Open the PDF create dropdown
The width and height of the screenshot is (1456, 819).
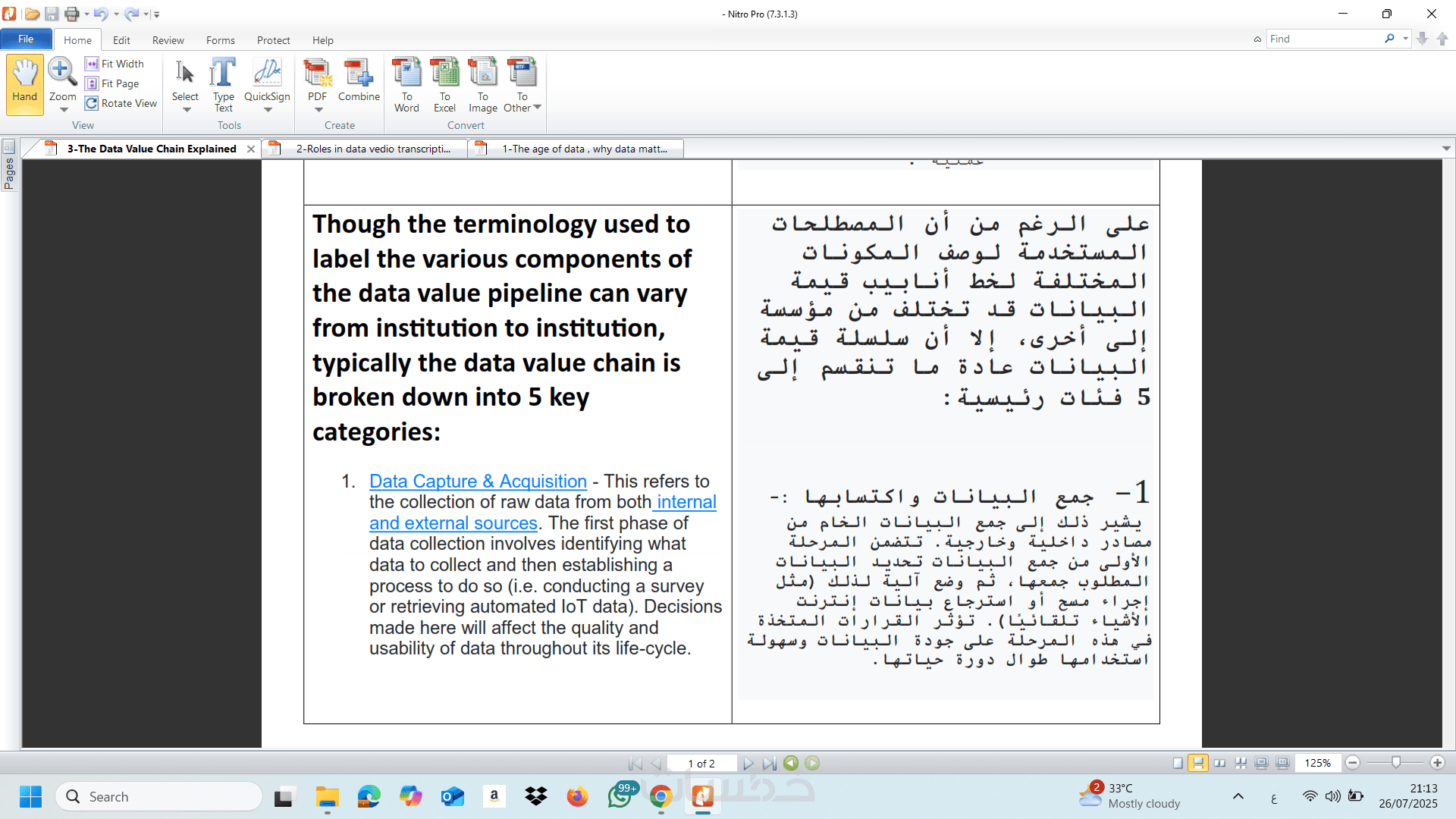point(318,110)
